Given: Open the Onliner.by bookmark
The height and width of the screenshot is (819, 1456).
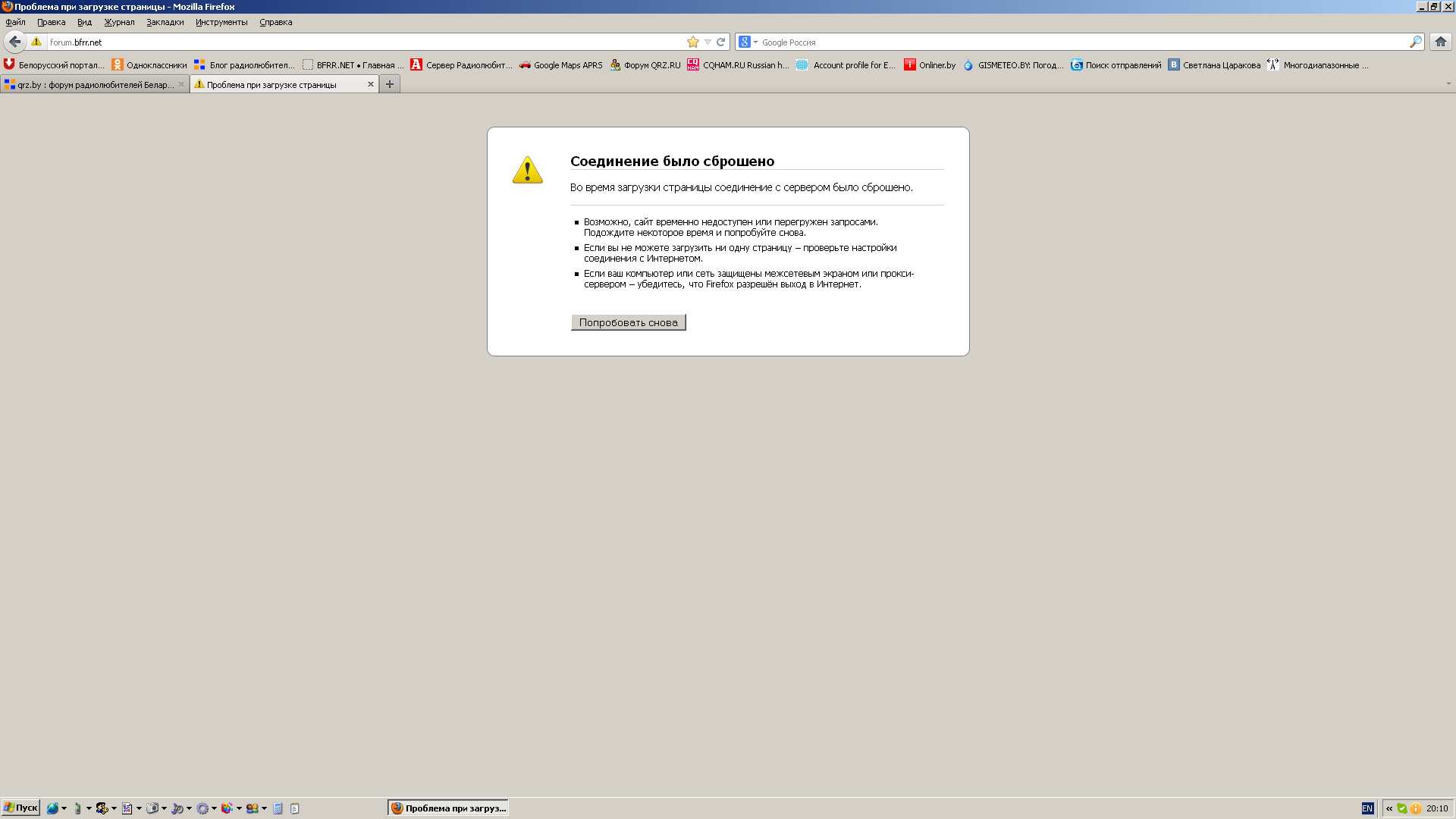Looking at the screenshot, I should (x=930, y=65).
